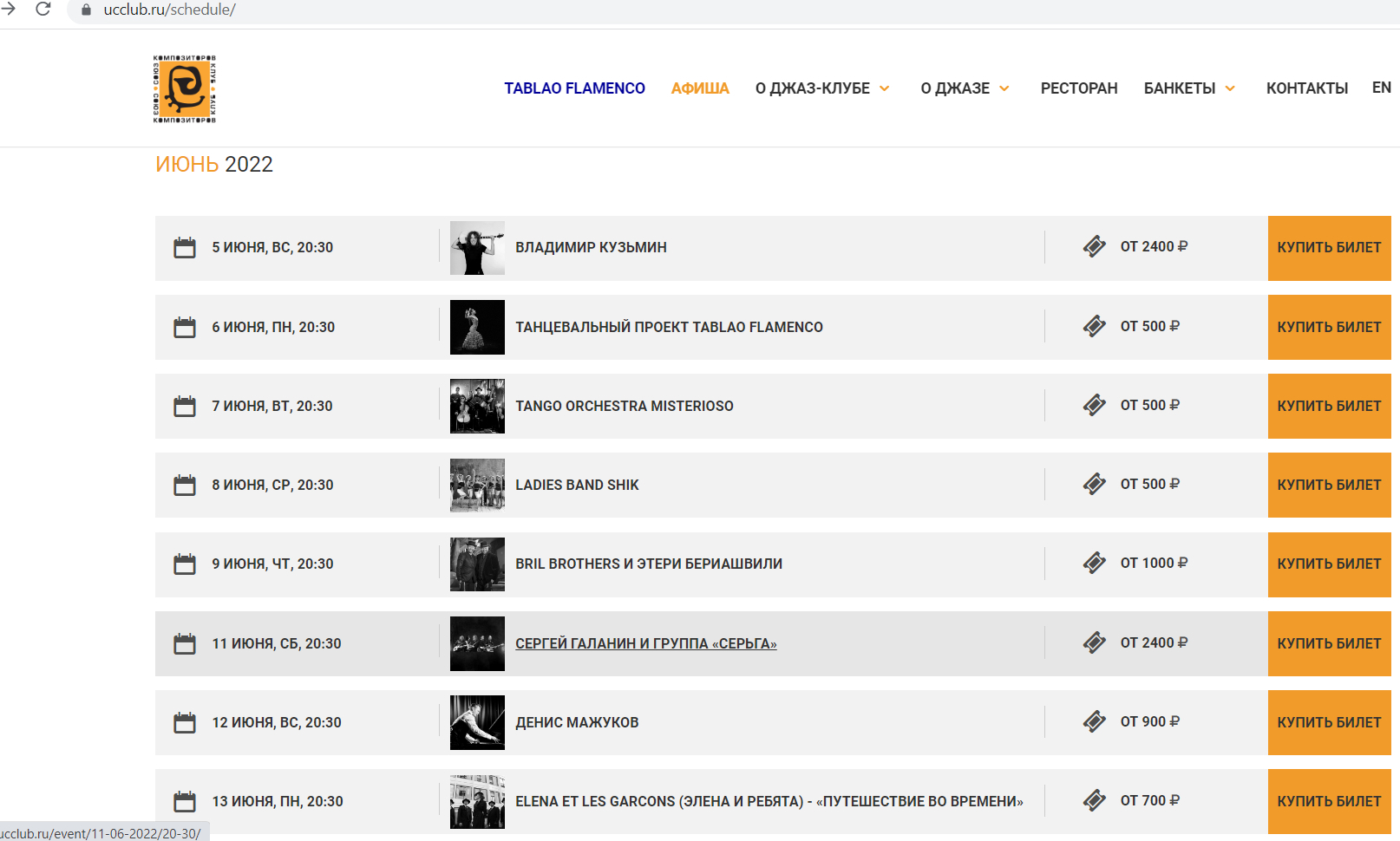This screenshot has width=1400, height=841.
Task: Open the ДЕНИС МАЖУКОВ event link
Action: 577,722
